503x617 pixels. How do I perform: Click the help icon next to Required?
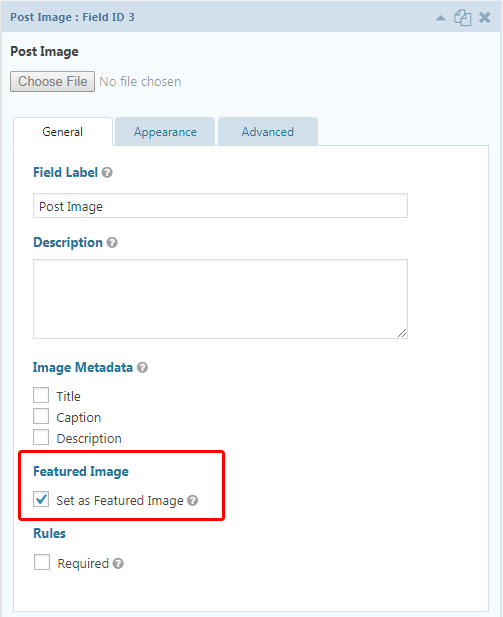pyautogui.click(x=118, y=563)
